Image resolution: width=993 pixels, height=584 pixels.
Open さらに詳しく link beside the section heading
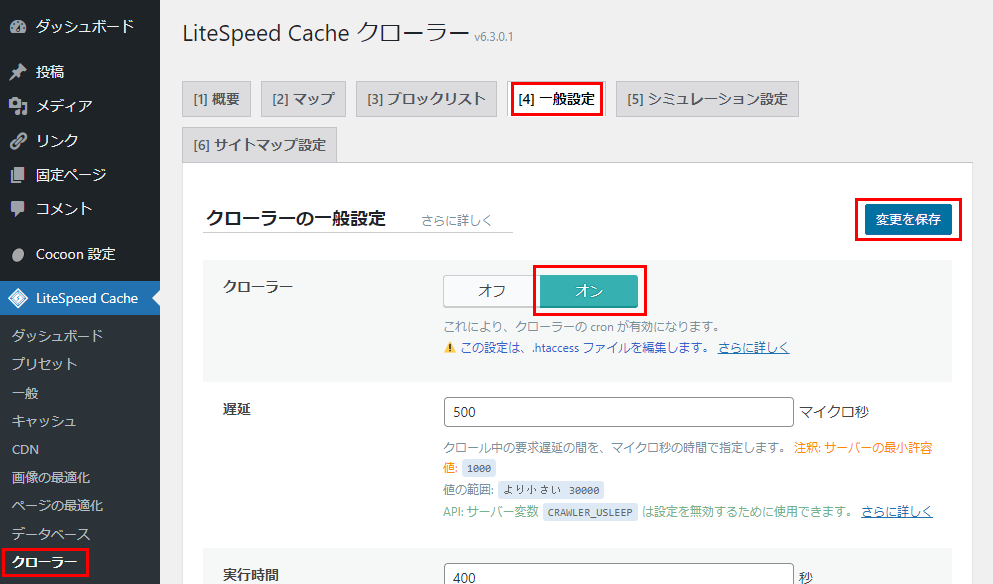click(x=456, y=221)
